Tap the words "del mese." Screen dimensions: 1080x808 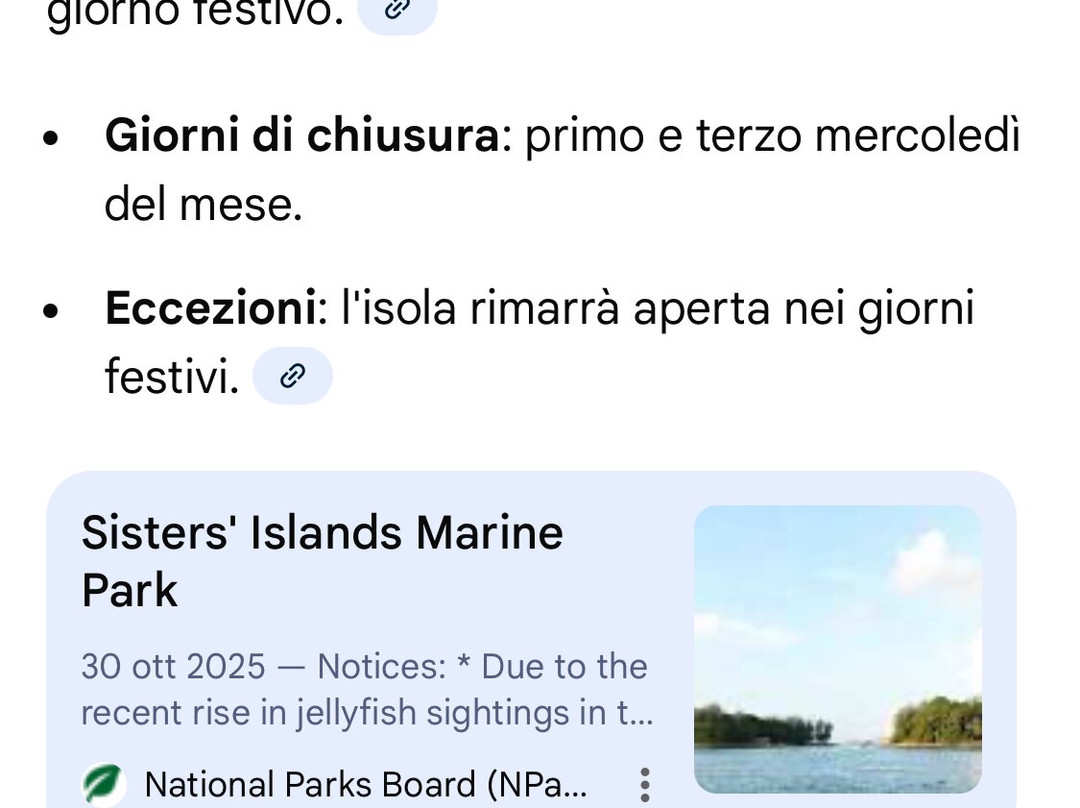(203, 205)
